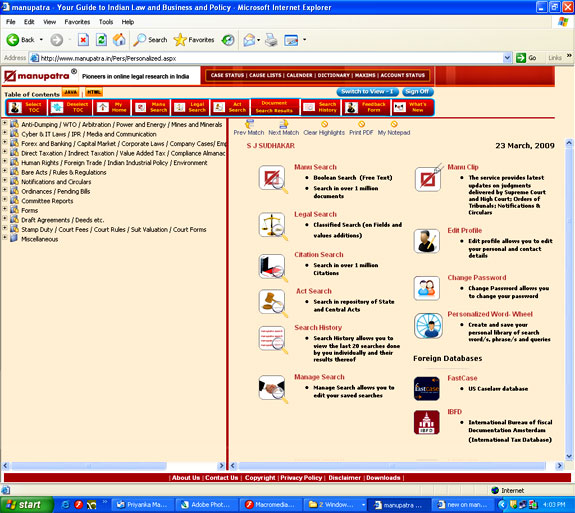Image resolution: width=575 pixels, height=513 pixels.
Task: Click the Search toolbar button in the browser
Action: click(x=150, y=40)
